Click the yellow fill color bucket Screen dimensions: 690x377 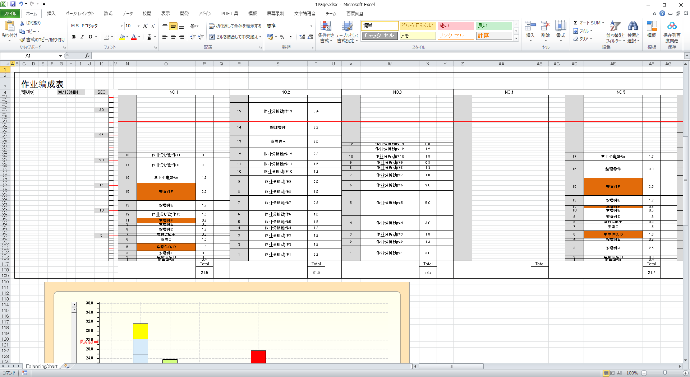point(122,37)
